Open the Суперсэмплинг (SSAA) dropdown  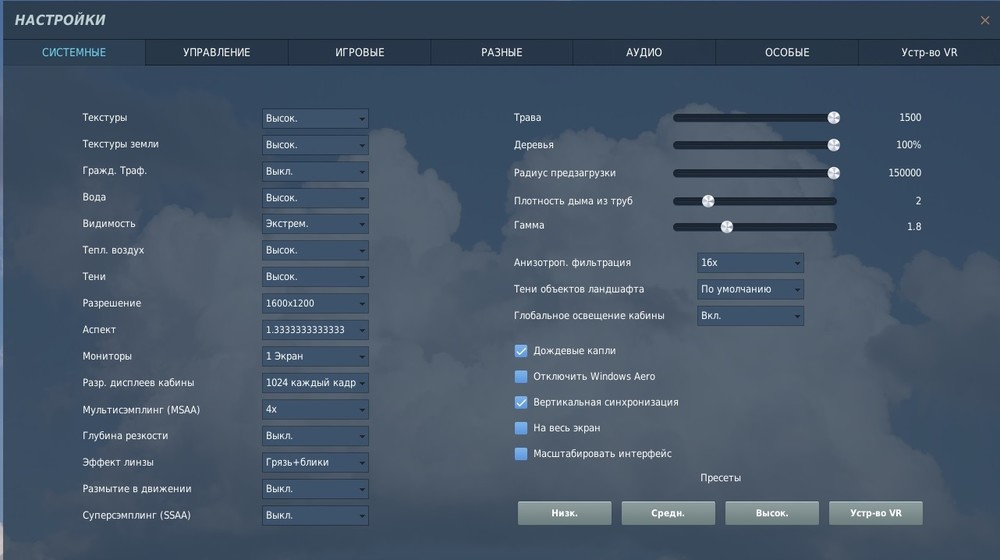(x=315, y=515)
